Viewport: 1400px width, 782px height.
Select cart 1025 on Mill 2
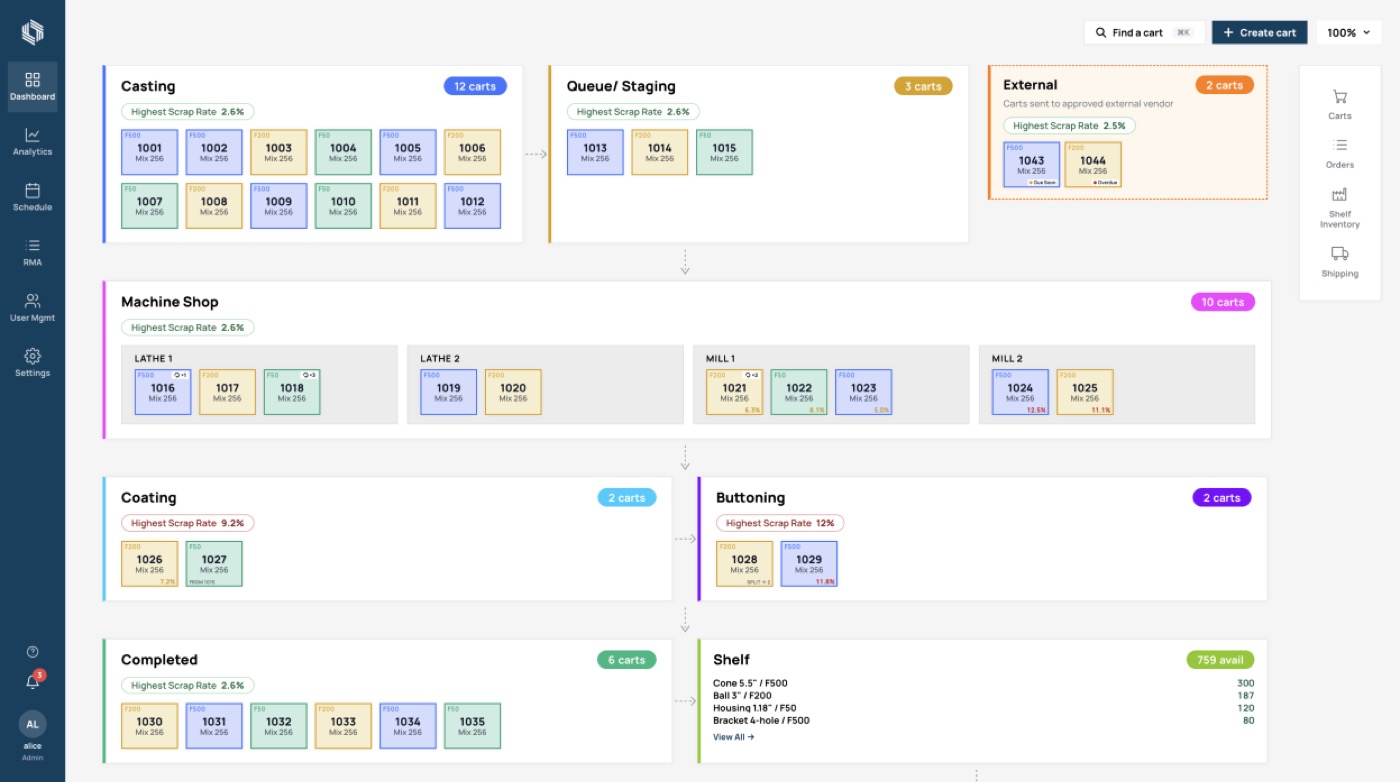tap(1085, 392)
